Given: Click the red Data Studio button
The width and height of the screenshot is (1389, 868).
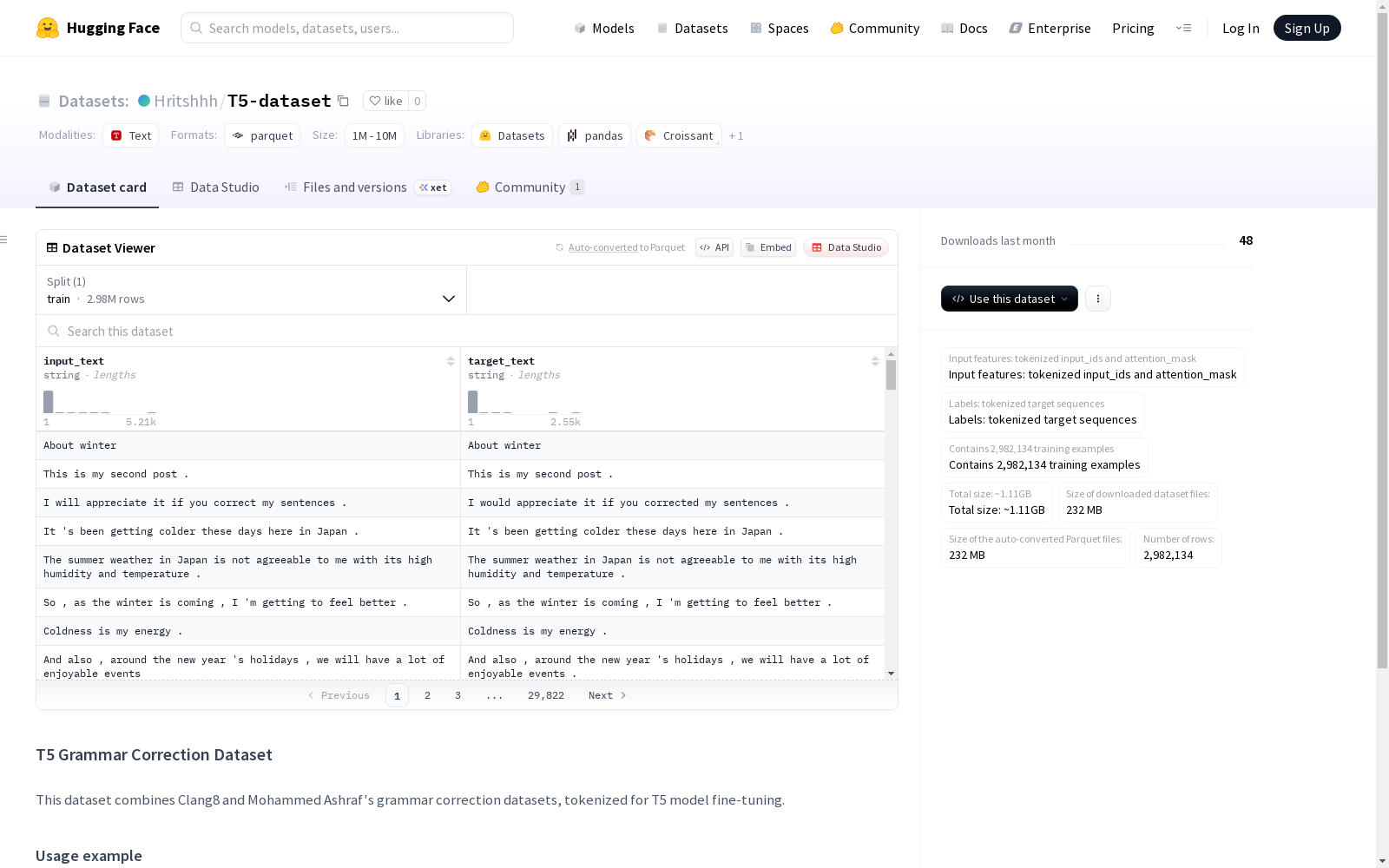Looking at the screenshot, I should 846,247.
